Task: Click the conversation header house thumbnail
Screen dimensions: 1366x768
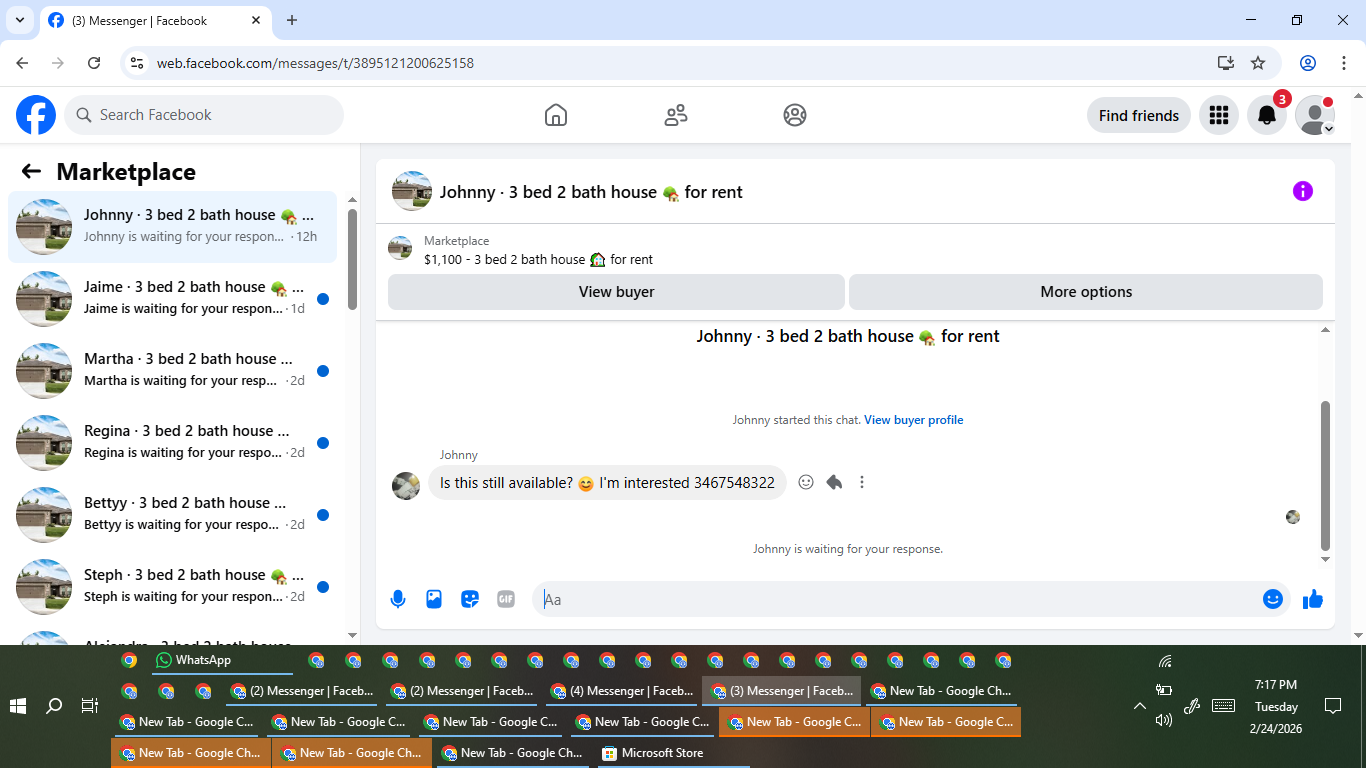Action: [x=412, y=191]
